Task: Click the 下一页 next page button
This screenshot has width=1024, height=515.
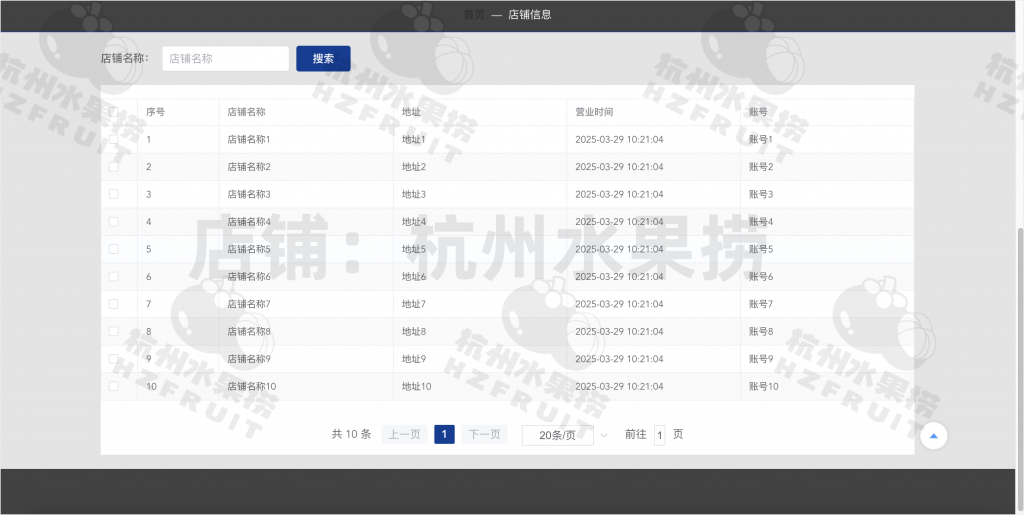Action: (x=484, y=434)
